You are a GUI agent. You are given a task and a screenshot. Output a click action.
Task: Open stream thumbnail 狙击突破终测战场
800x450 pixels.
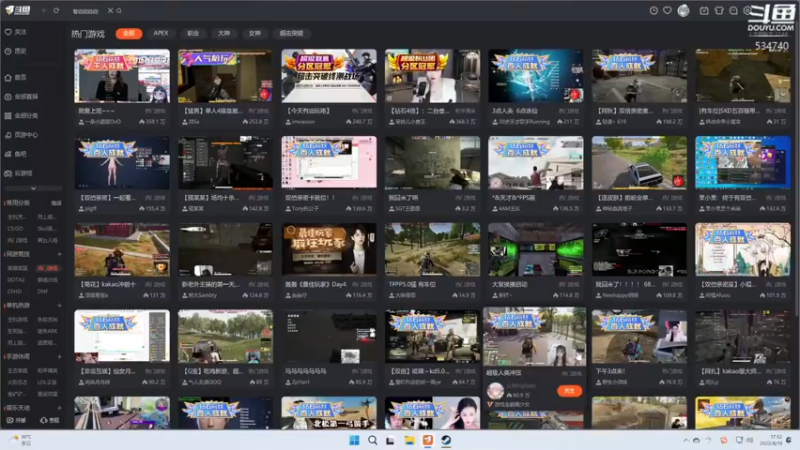pyautogui.click(x=329, y=76)
